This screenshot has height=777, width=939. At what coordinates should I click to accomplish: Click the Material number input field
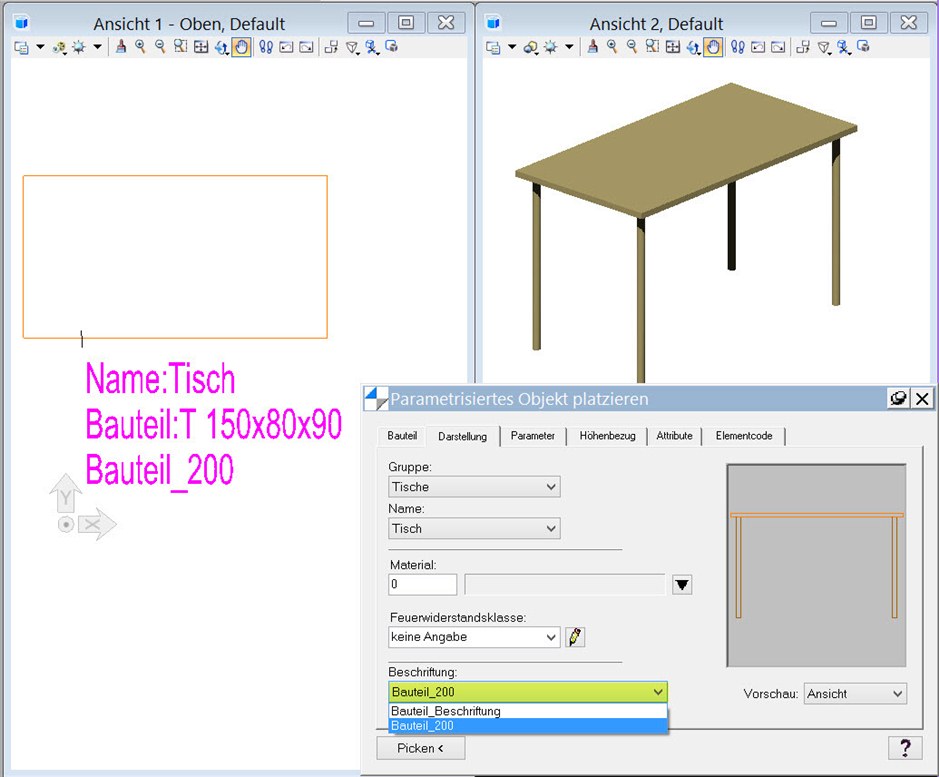422,584
